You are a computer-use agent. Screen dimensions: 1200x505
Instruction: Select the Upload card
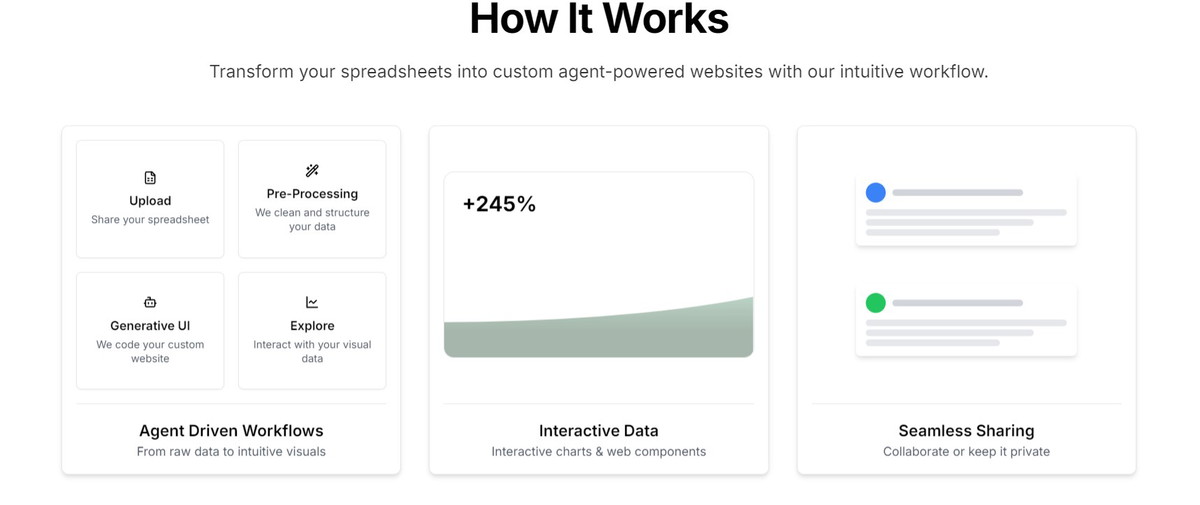(150, 199)
